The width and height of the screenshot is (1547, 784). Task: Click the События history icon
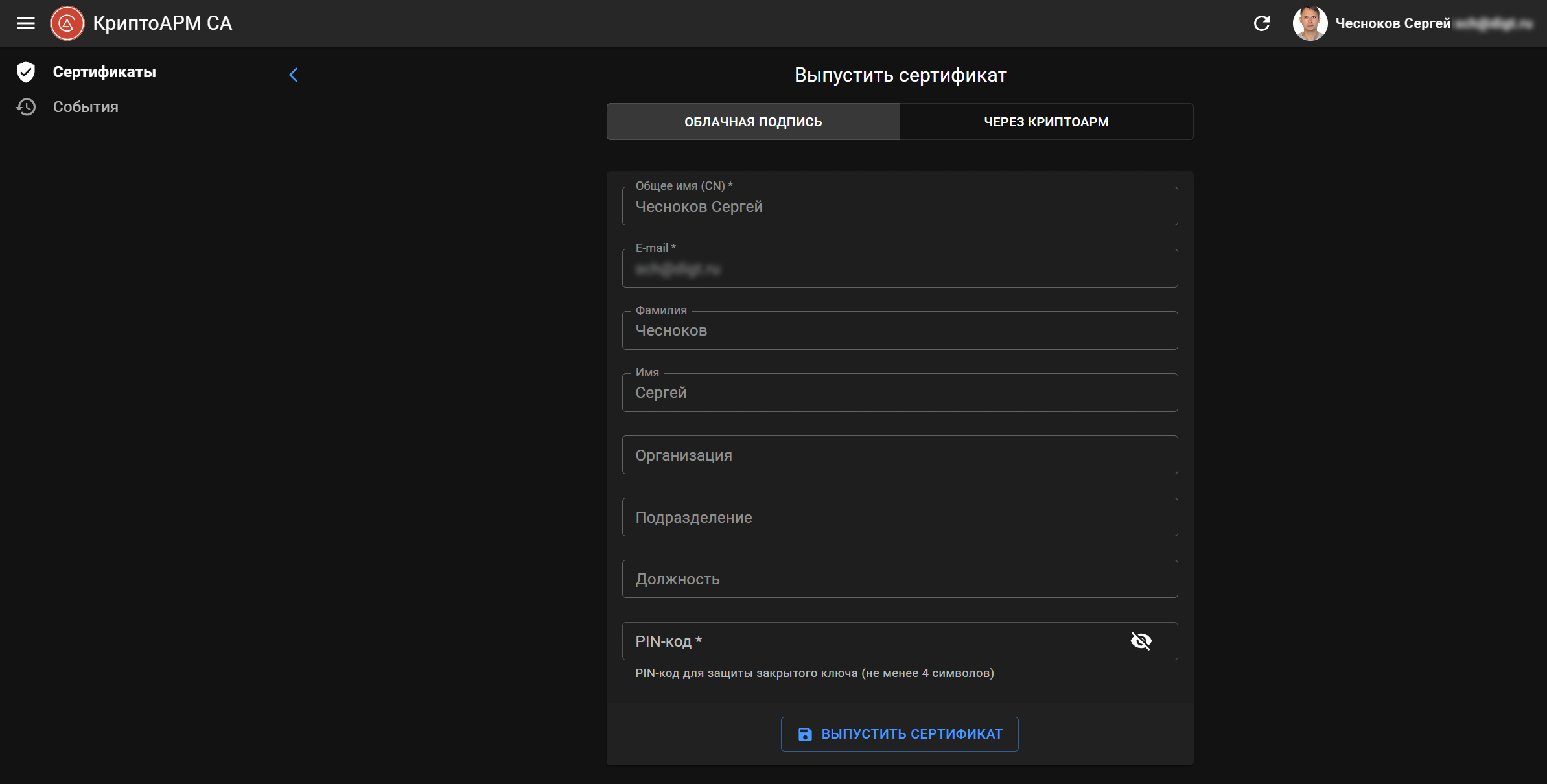[x=26, y=107]
